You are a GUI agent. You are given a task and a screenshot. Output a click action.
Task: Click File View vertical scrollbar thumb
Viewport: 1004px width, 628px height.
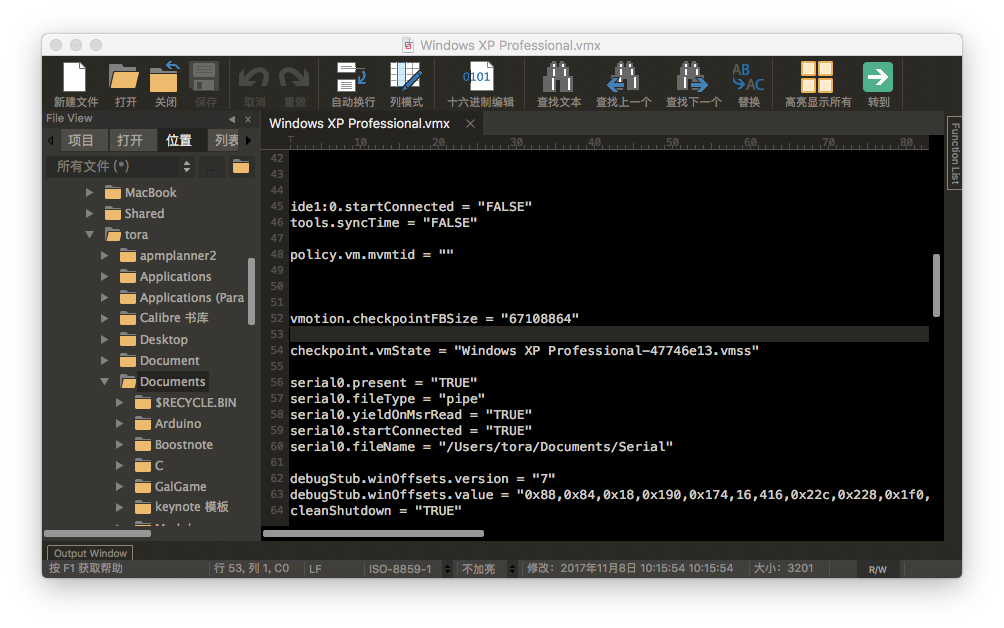(x=251, y=291)
